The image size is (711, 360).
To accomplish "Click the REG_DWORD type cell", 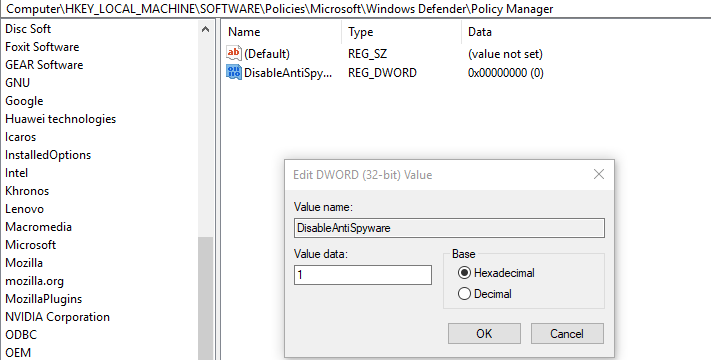I will coord(382,73).
